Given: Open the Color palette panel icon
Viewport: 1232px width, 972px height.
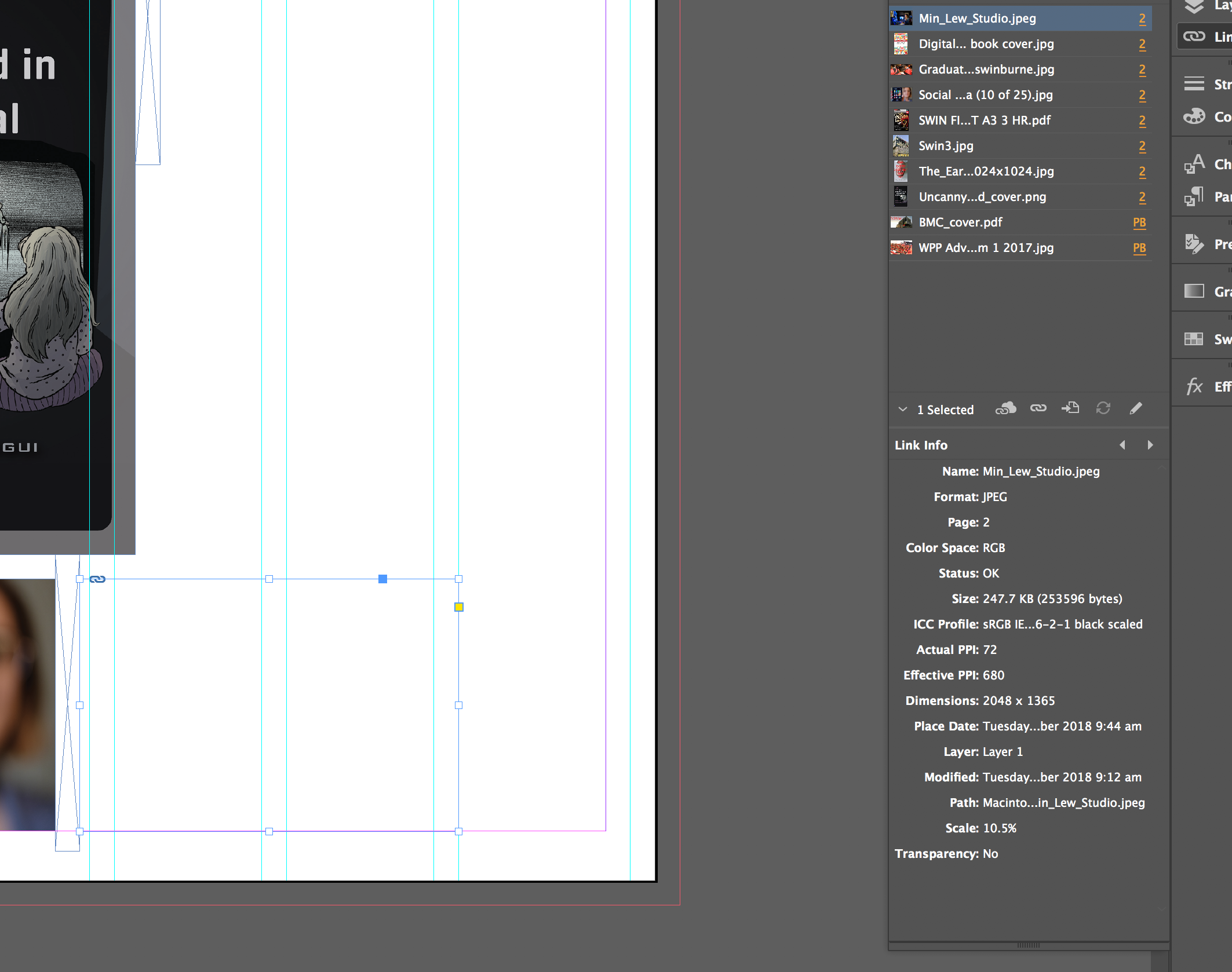Looking at the screenshot, I should point(1194,117).
